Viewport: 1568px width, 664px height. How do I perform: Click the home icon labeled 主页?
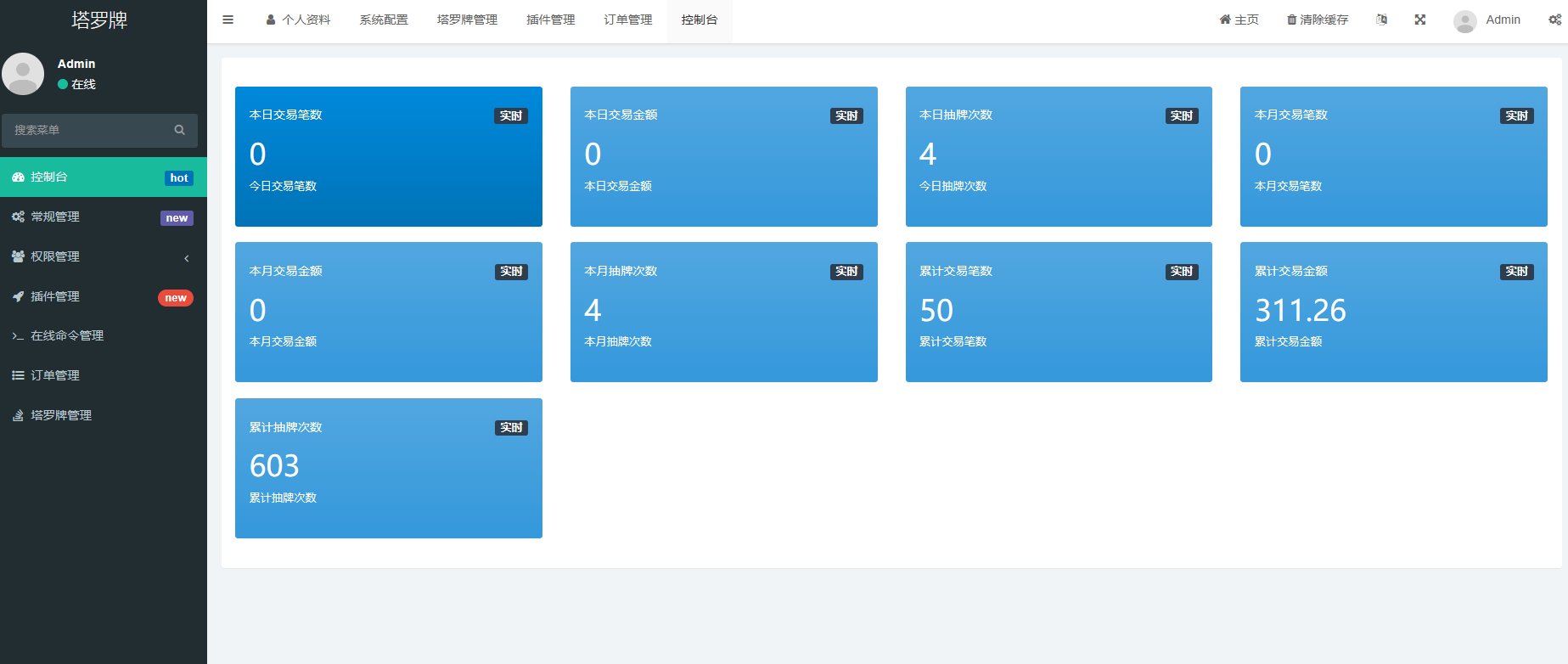[x=1225, y=20]
